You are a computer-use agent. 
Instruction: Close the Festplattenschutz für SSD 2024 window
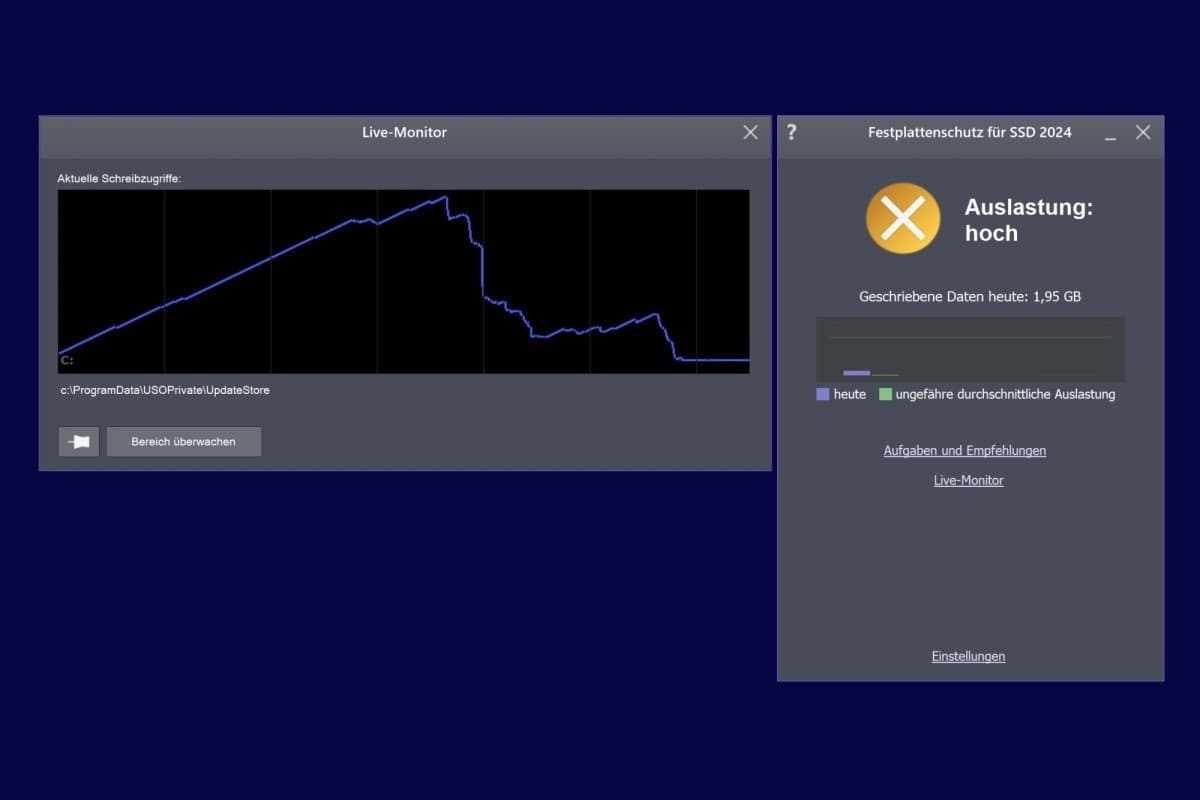tap(1143, 132)
